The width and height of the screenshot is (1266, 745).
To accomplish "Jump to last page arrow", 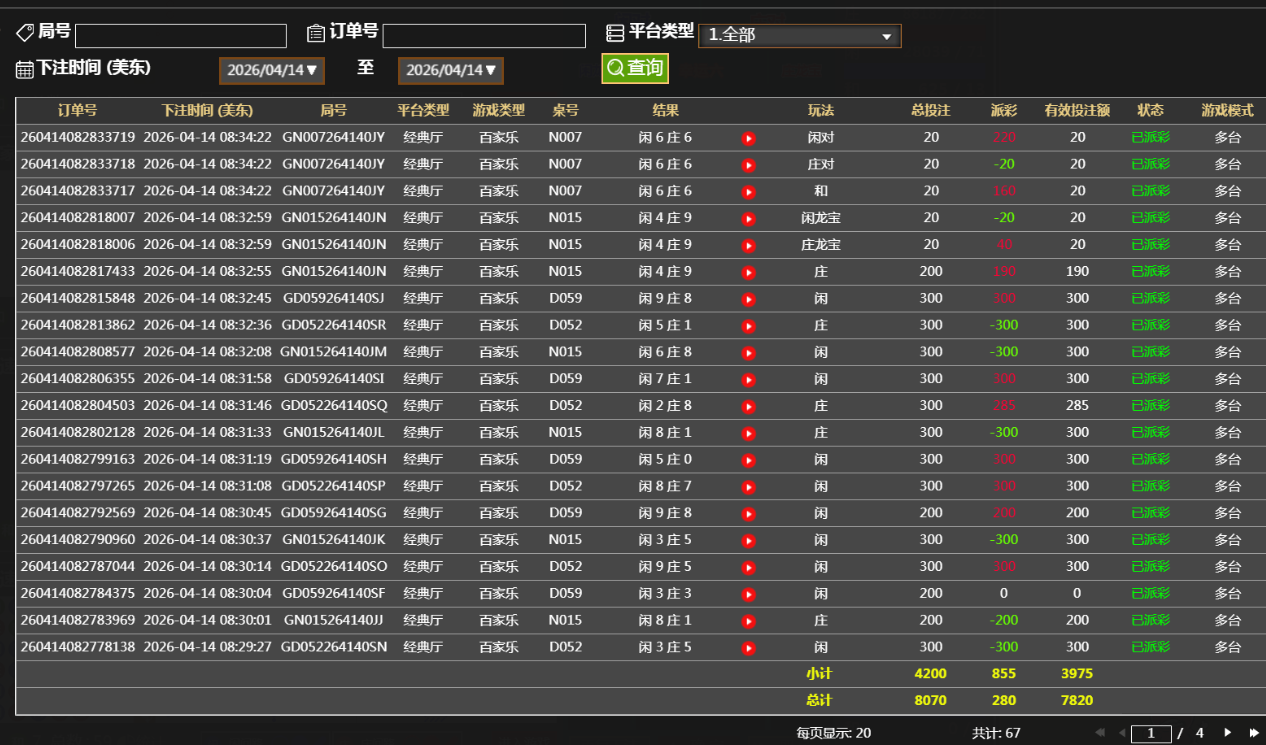I will point(1253,733).
